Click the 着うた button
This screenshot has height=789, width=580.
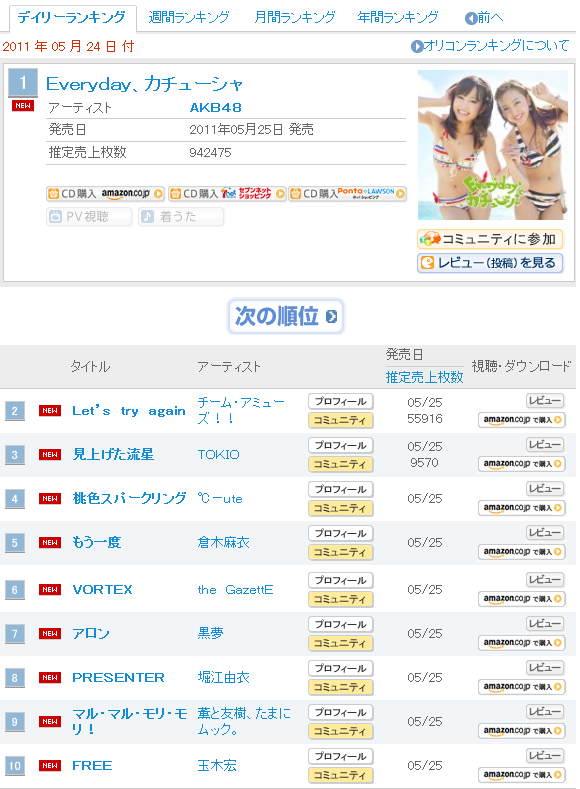pyautogui.click(x=181, y=217)
